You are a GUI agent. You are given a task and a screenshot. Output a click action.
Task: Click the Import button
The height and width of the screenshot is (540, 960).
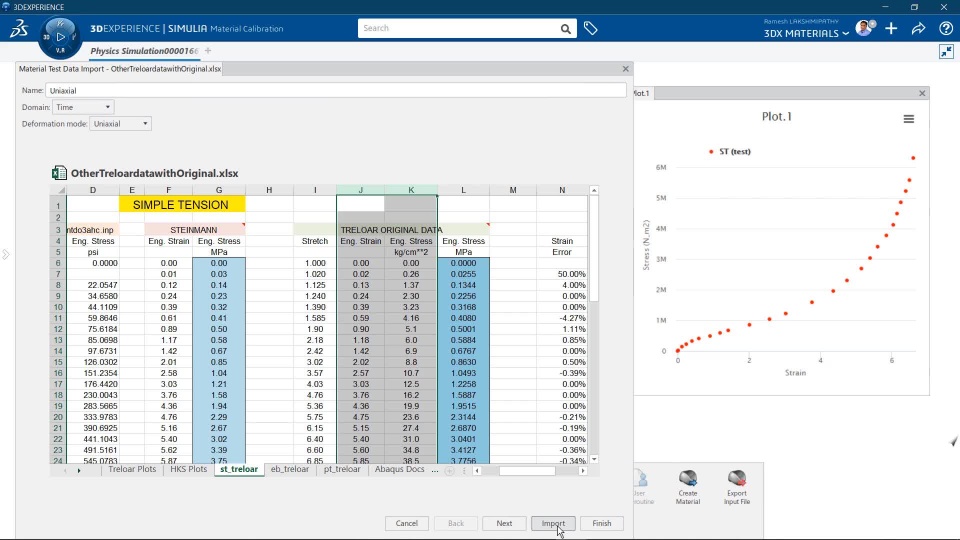point(553,523)
